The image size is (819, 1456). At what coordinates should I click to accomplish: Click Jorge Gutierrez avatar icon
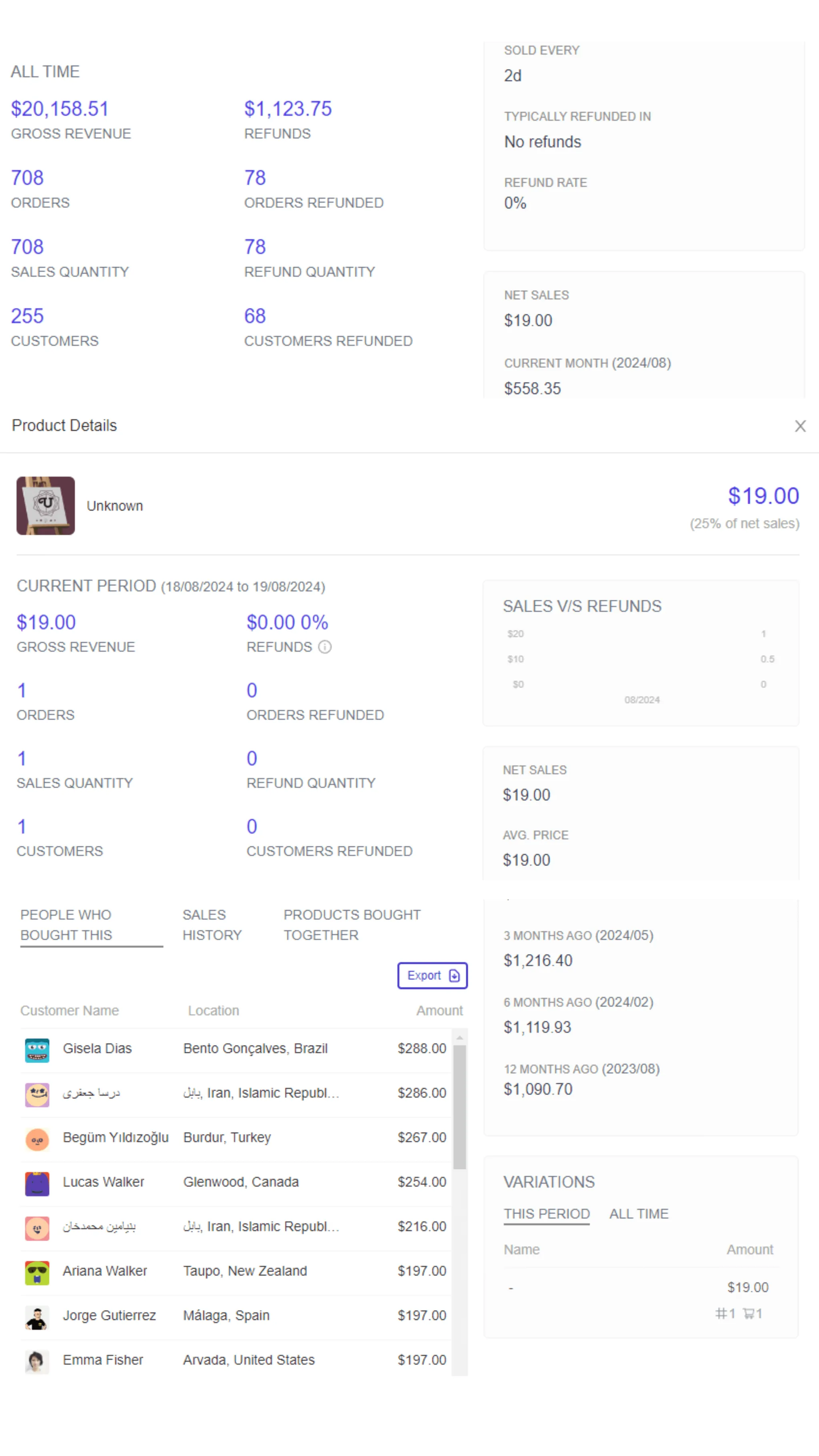(37, 1318)
